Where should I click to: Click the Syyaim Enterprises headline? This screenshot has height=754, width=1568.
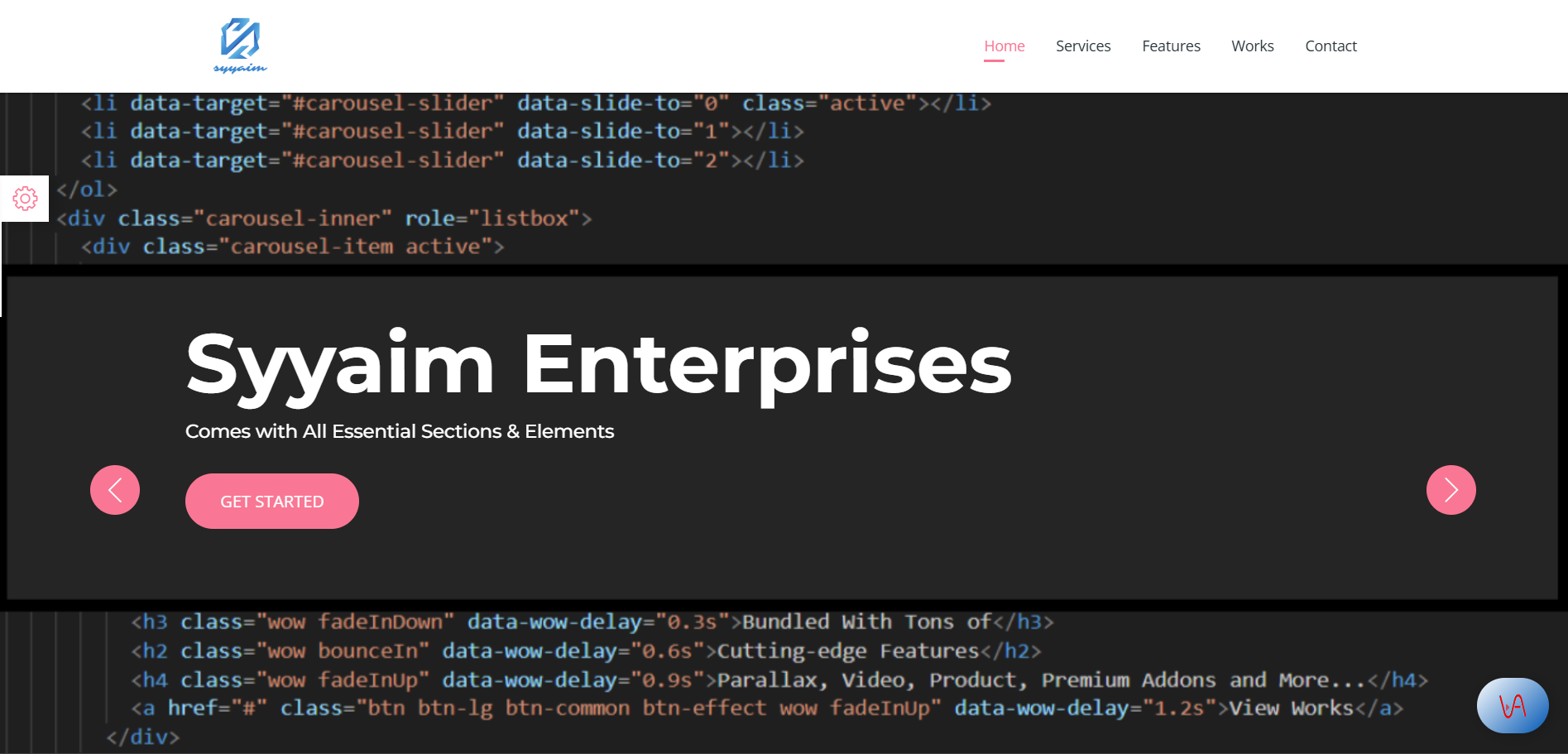[598, 364]
